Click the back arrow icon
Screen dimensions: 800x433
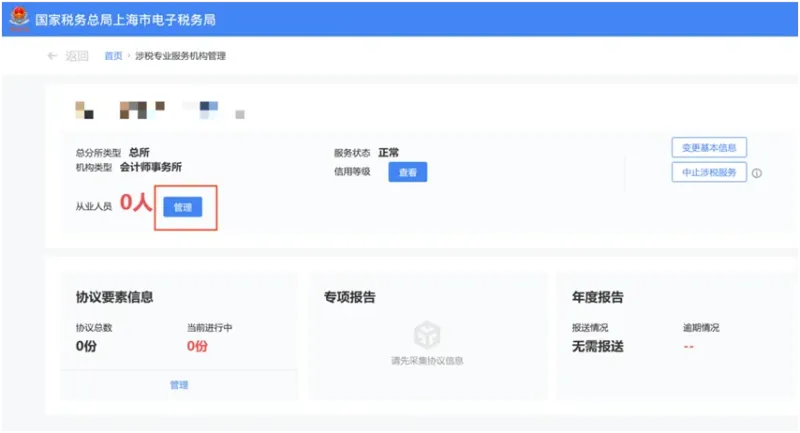click(52, 56)
